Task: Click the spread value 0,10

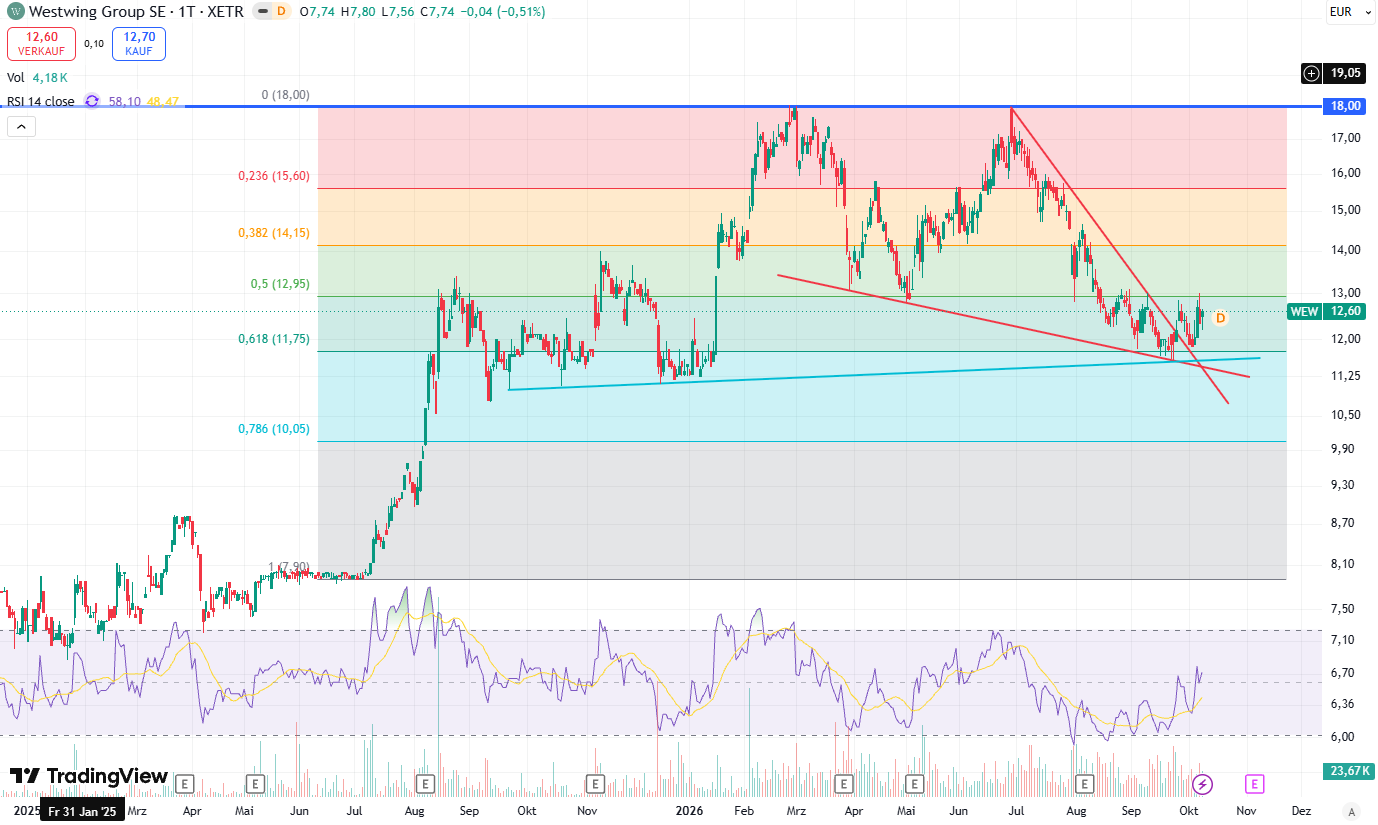Action: tap(94, 44)
